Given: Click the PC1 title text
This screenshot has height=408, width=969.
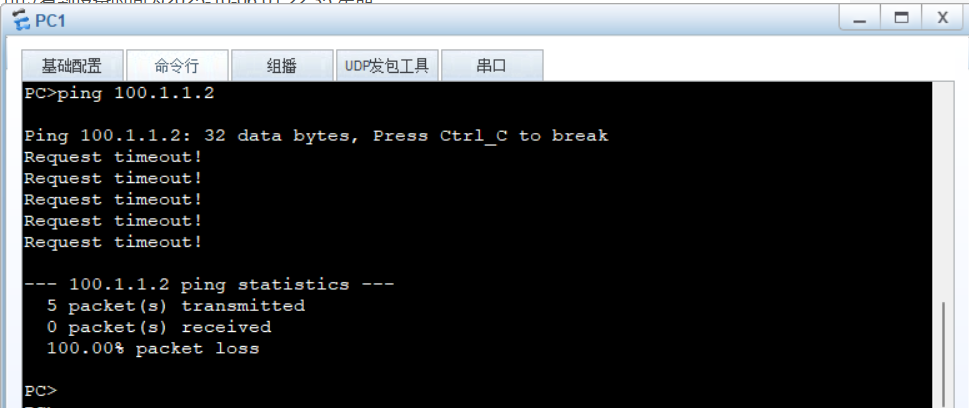Looking at the screenshot, I should pos(51,21).
